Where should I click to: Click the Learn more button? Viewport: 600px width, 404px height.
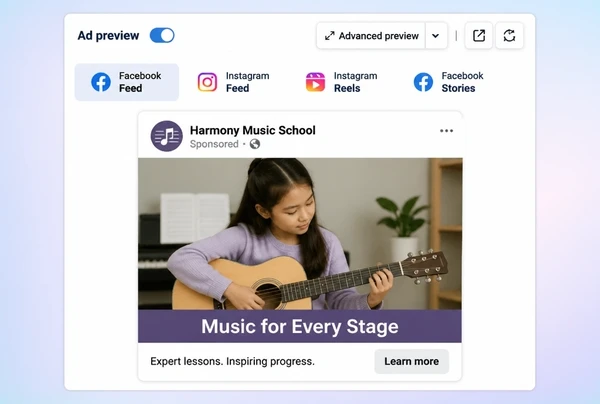(x=411, y=361)
